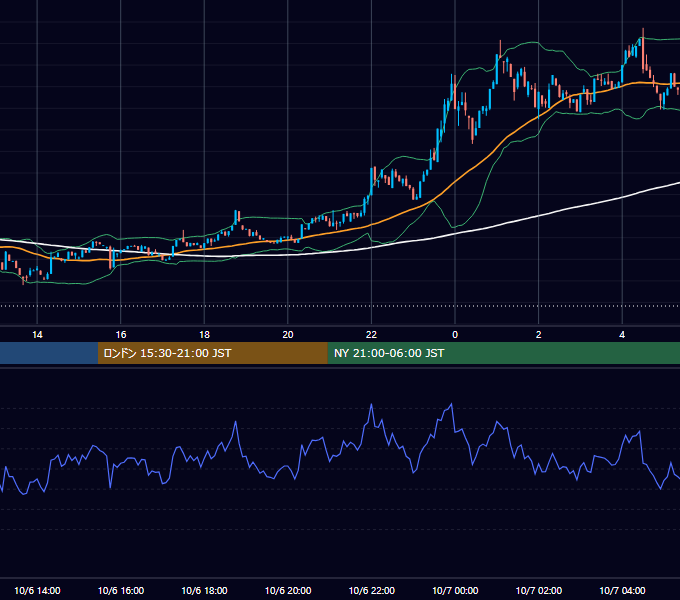The image size is (680, 600).
Task: Click the 10/6 16:00 date label
Action: click(121, 590)
